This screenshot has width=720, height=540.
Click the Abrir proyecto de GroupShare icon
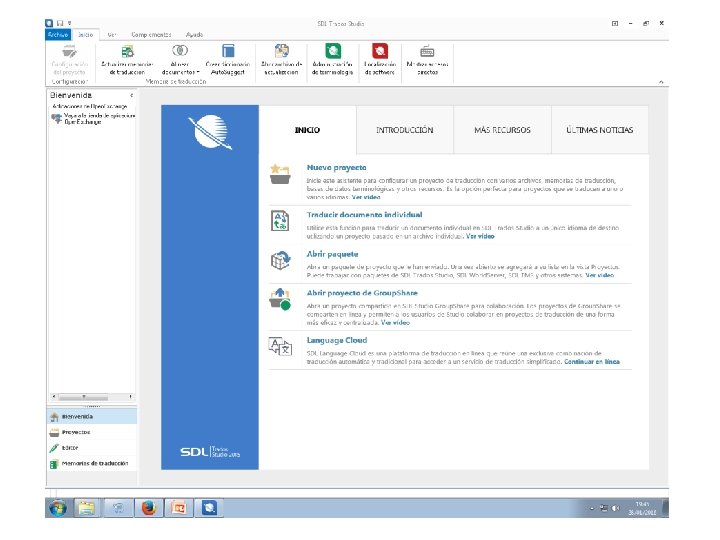[x=280, y=299]
